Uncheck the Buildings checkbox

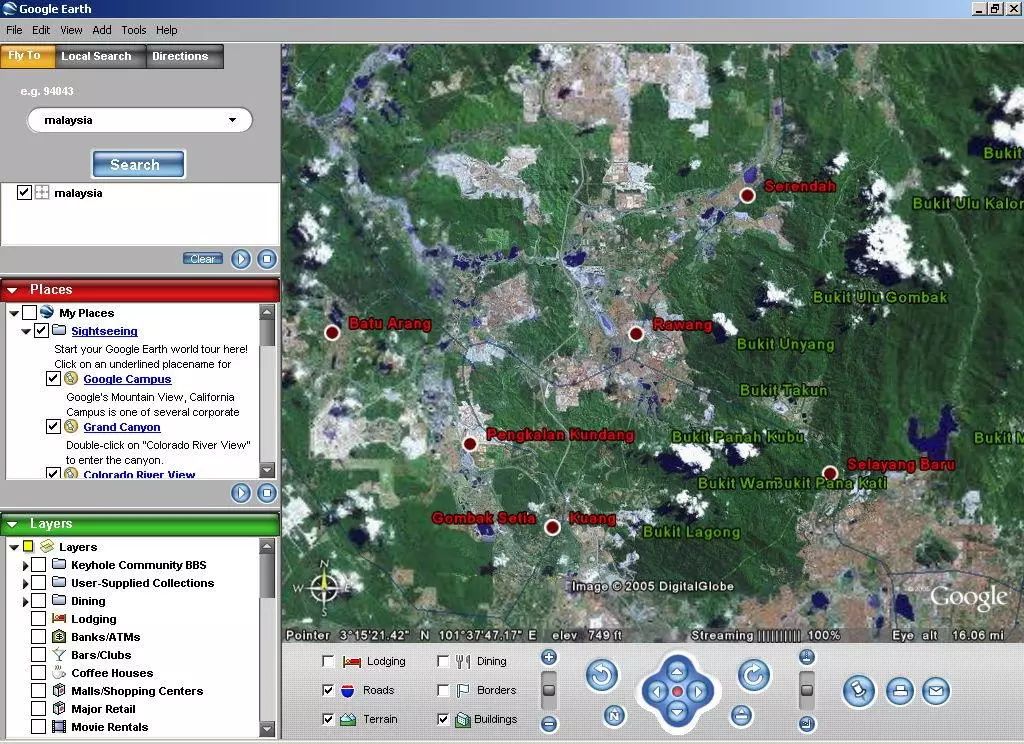tap(444, 719)
